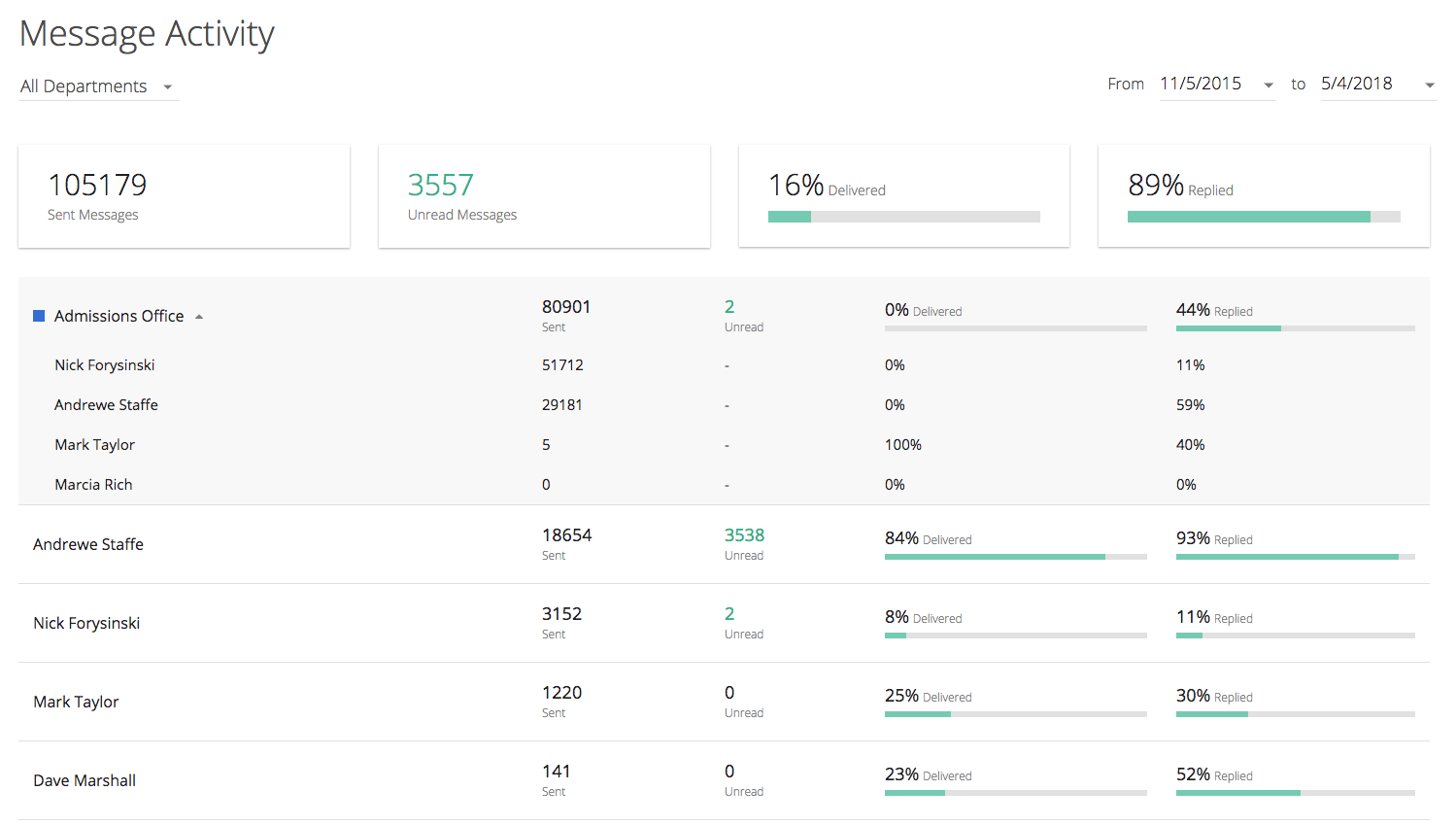Click the 3538 unread count for Andrewe Staffe
This screenshot has height=825, width=1456.
[x=744, y=535]
